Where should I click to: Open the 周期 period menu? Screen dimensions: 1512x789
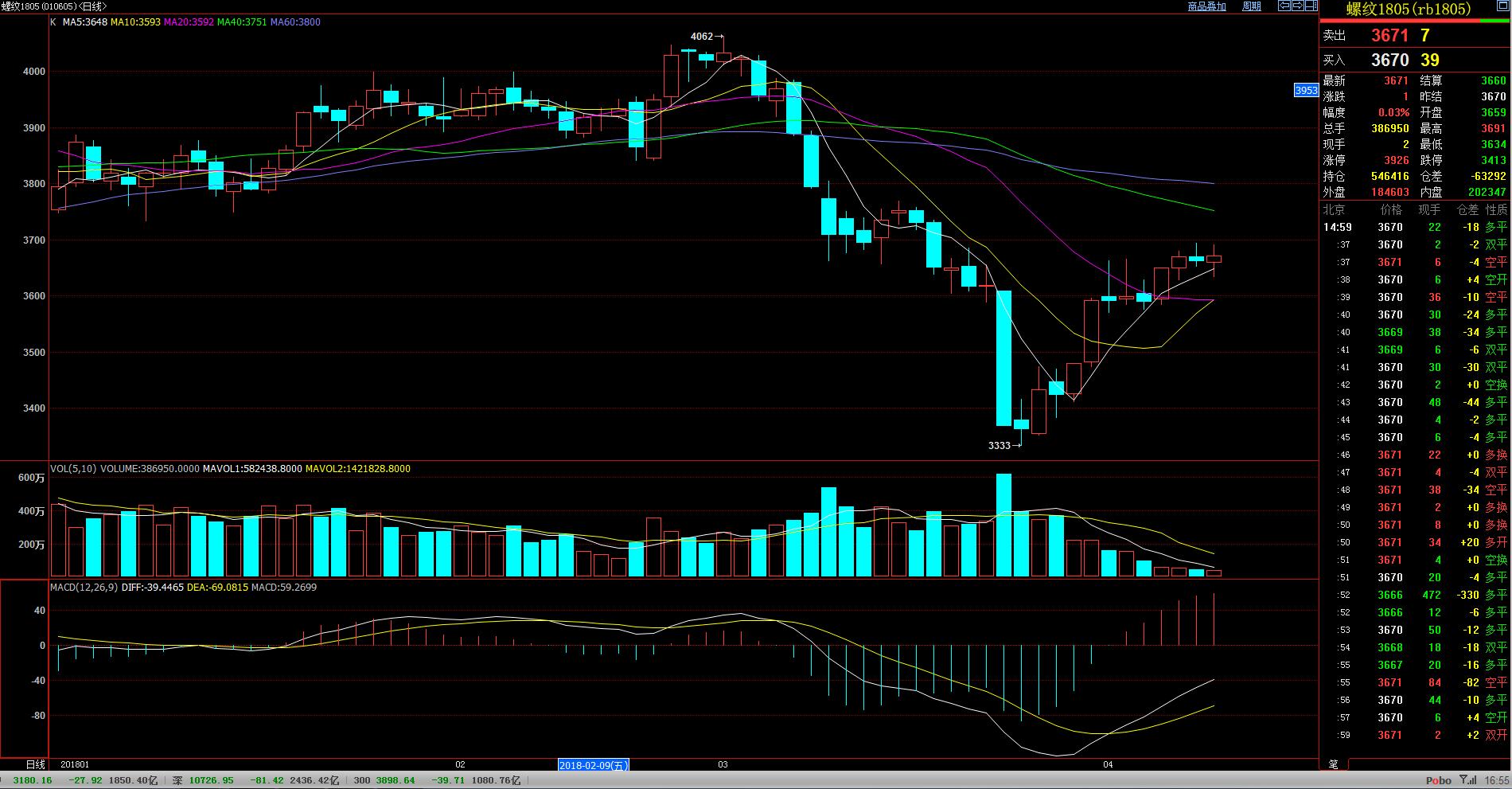point(1252,6)
